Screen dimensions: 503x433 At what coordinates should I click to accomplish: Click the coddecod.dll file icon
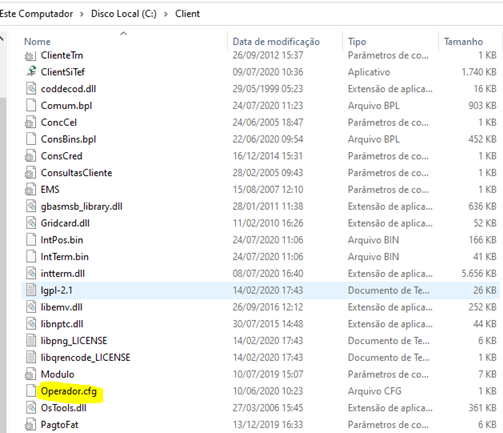click(31, 89)
